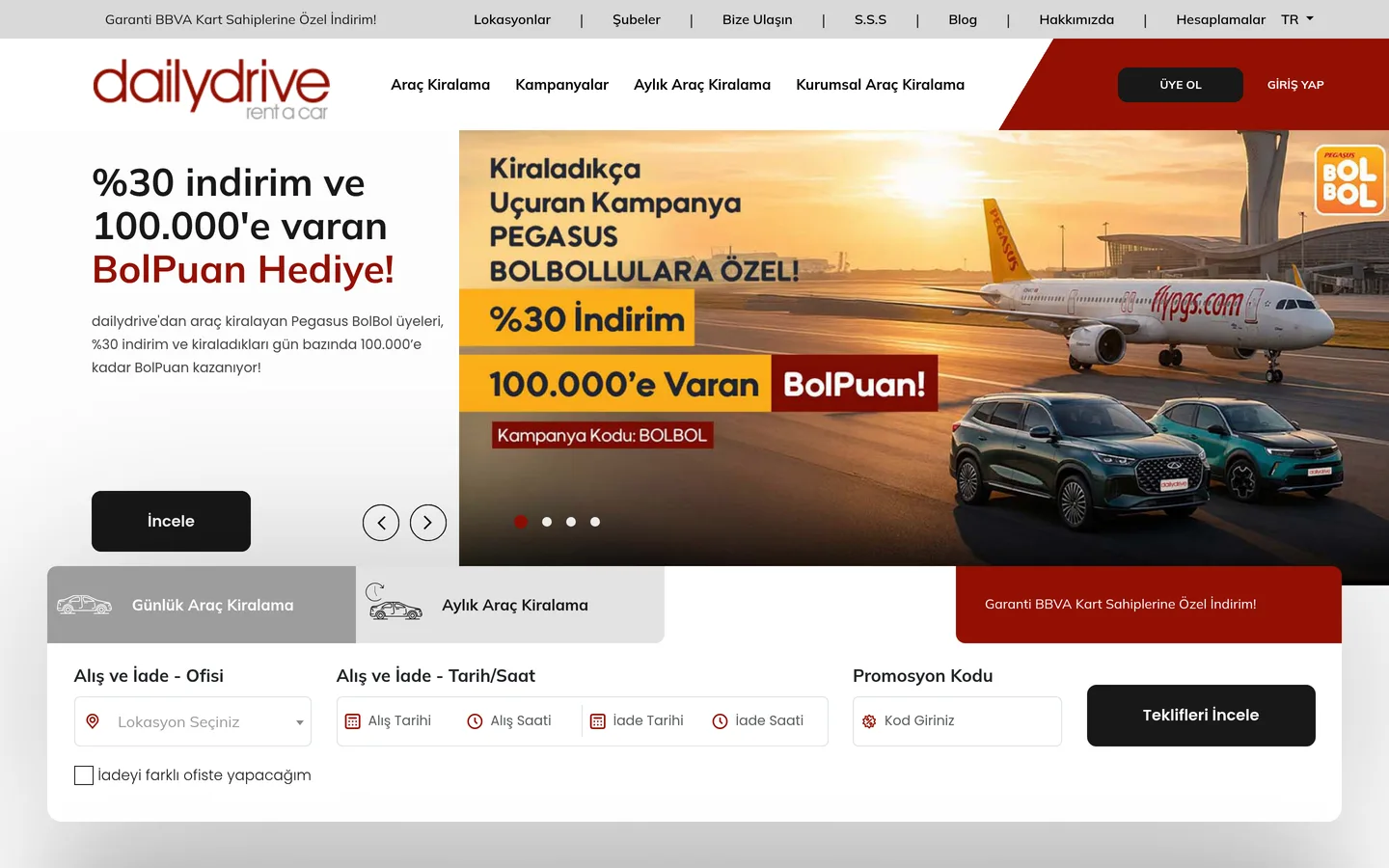Screen dimensions: 1389x868
Task: Open Araç Kiralama menu item
Action: pos(440,85)
